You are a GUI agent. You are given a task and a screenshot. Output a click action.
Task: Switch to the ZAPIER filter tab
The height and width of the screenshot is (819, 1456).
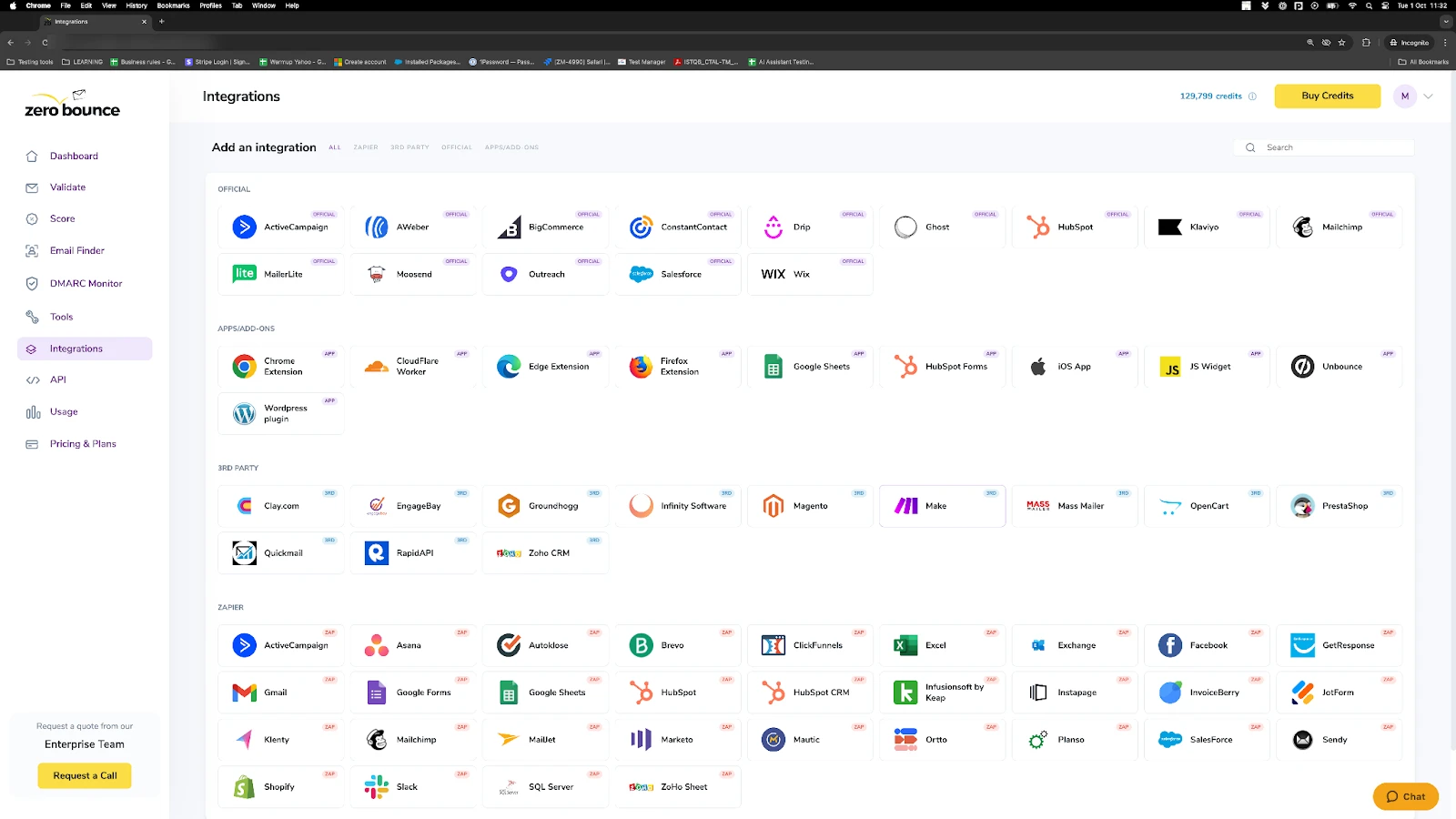366,147
